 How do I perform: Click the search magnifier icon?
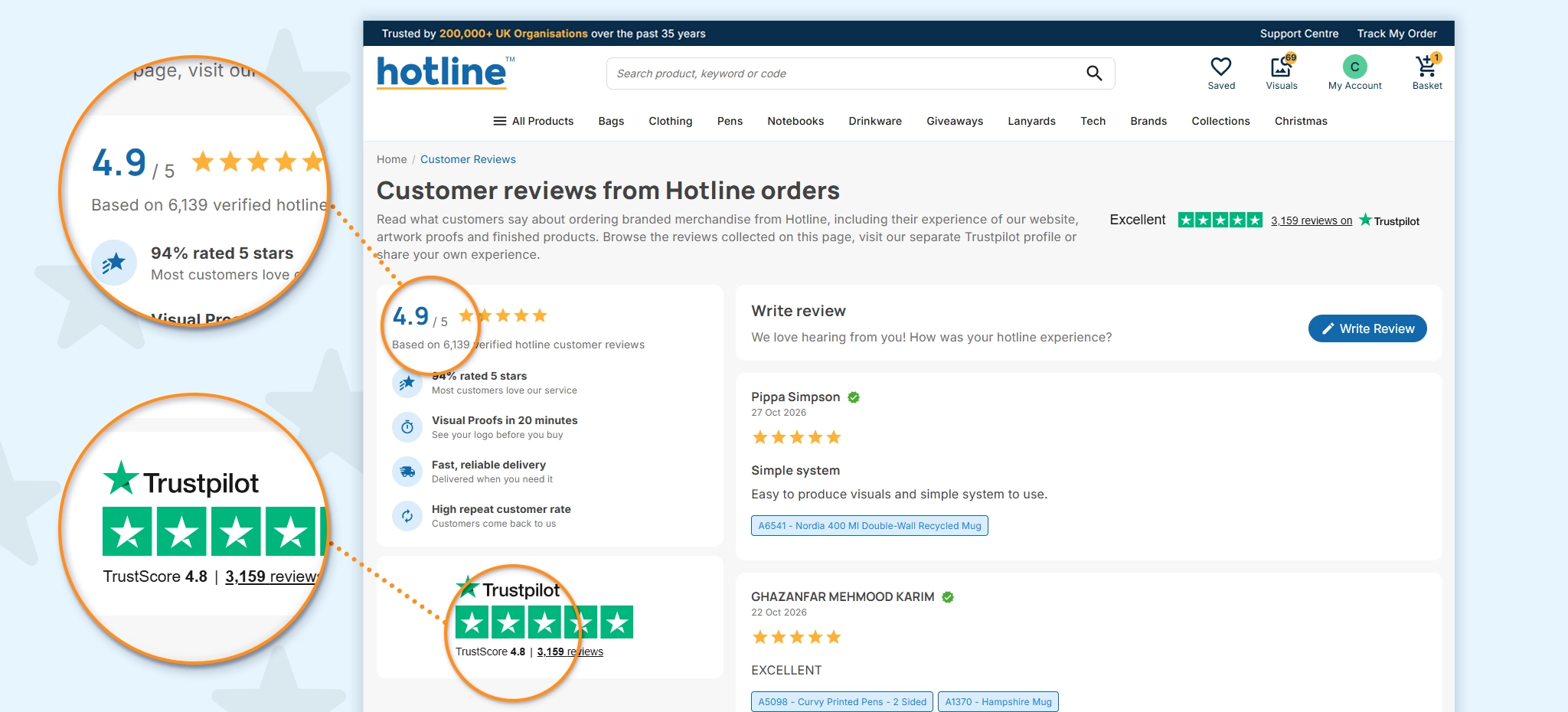pyautogui.click(x=1094, y=73)
